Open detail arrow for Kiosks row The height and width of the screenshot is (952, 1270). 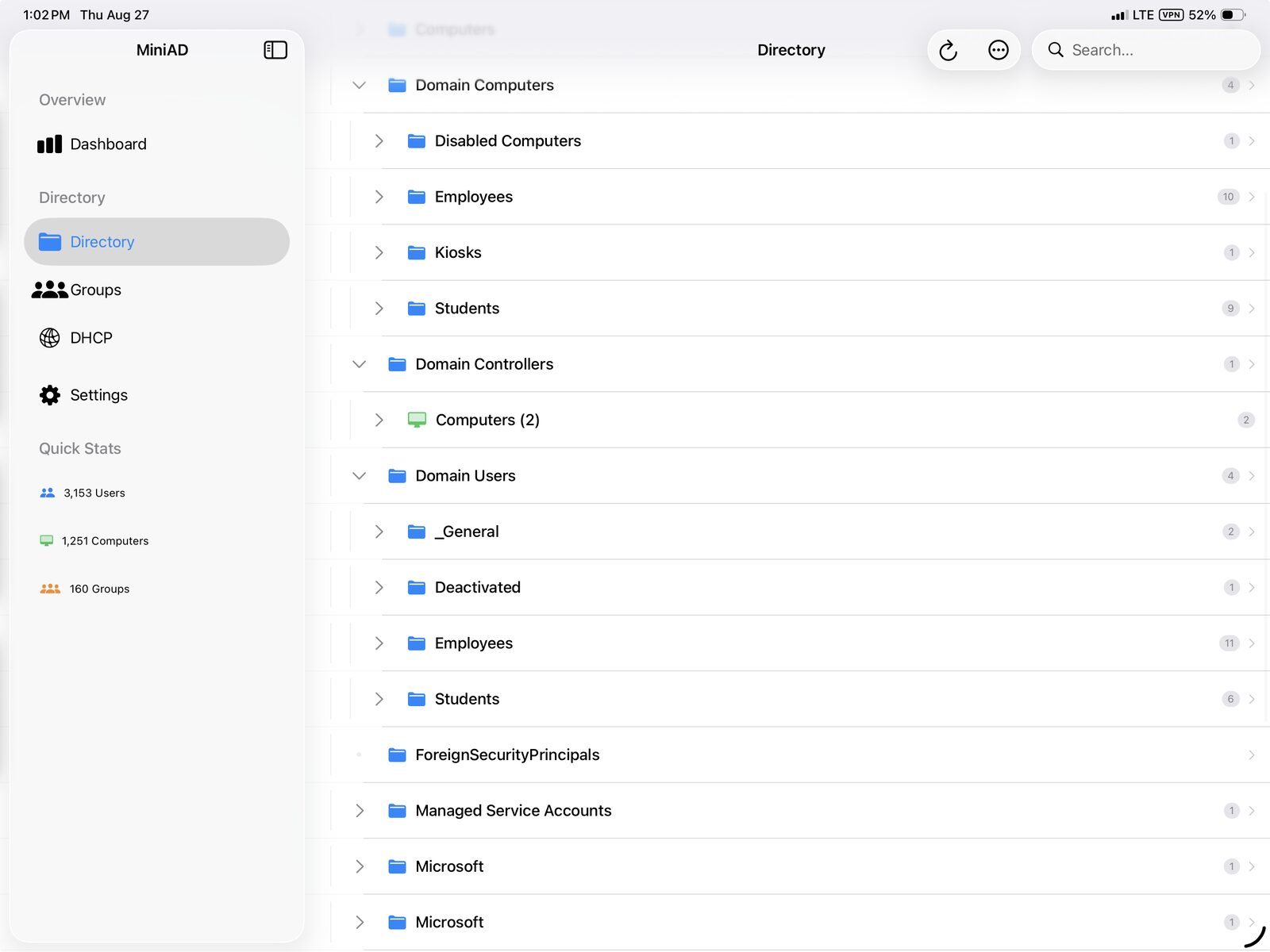[x=1252, y=252]
